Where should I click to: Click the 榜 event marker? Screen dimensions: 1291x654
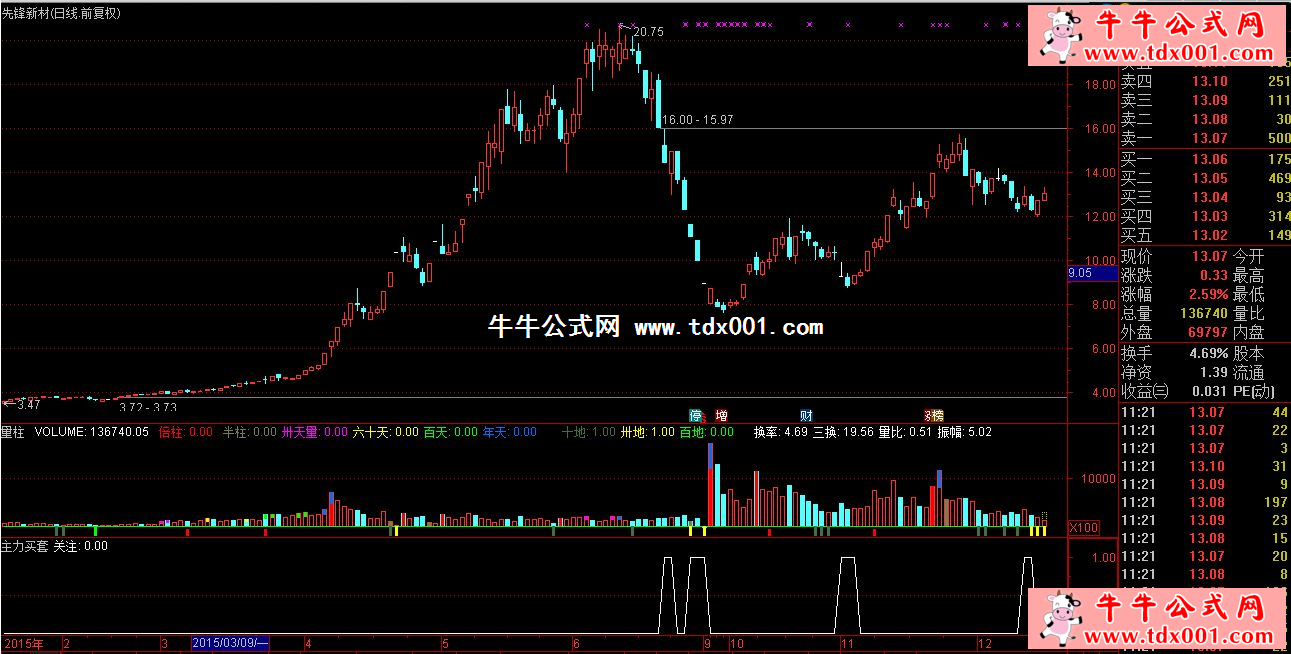[x=937, y=415]
